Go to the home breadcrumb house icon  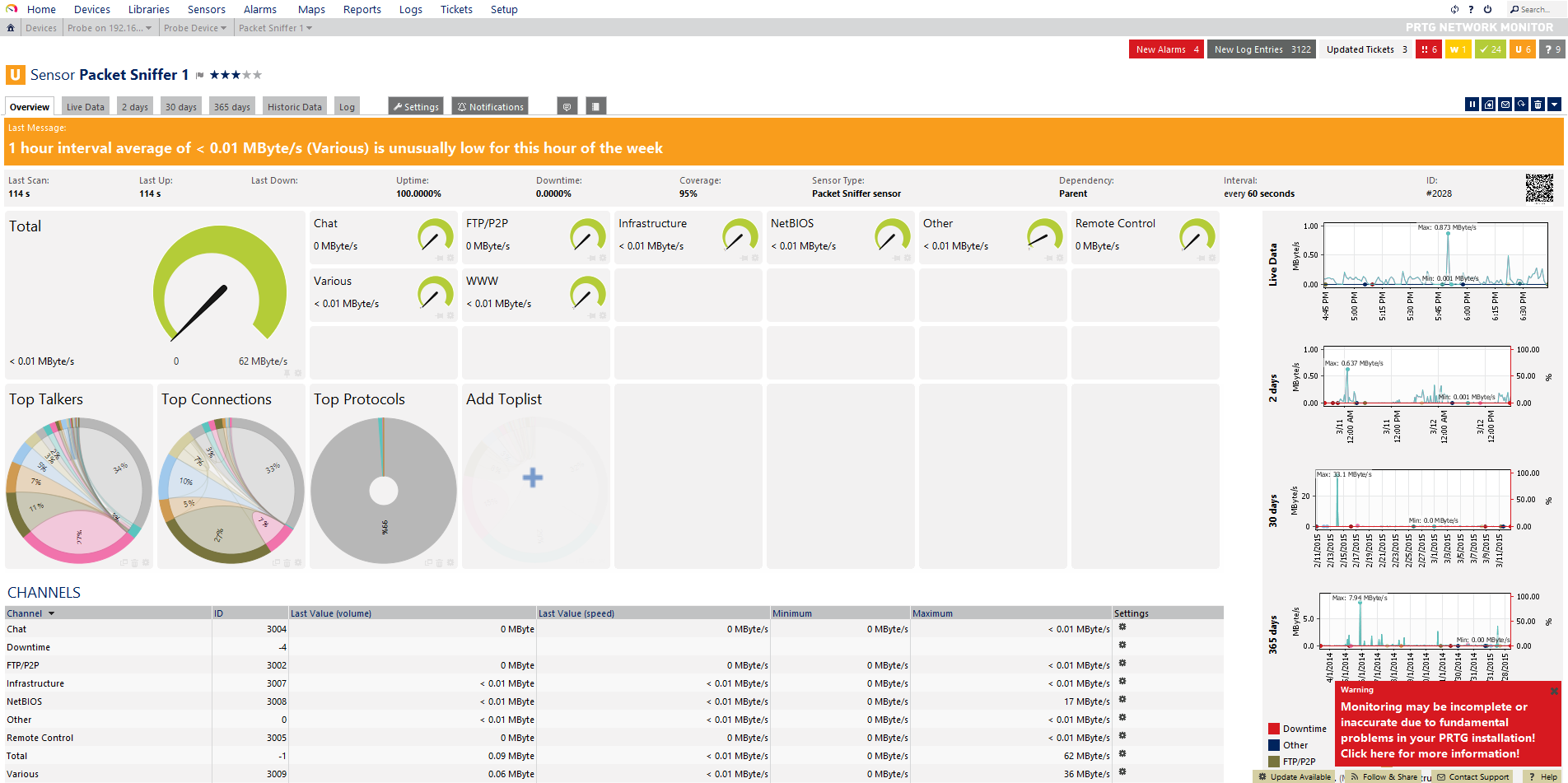pyautogui.click(x=11, y=28)
